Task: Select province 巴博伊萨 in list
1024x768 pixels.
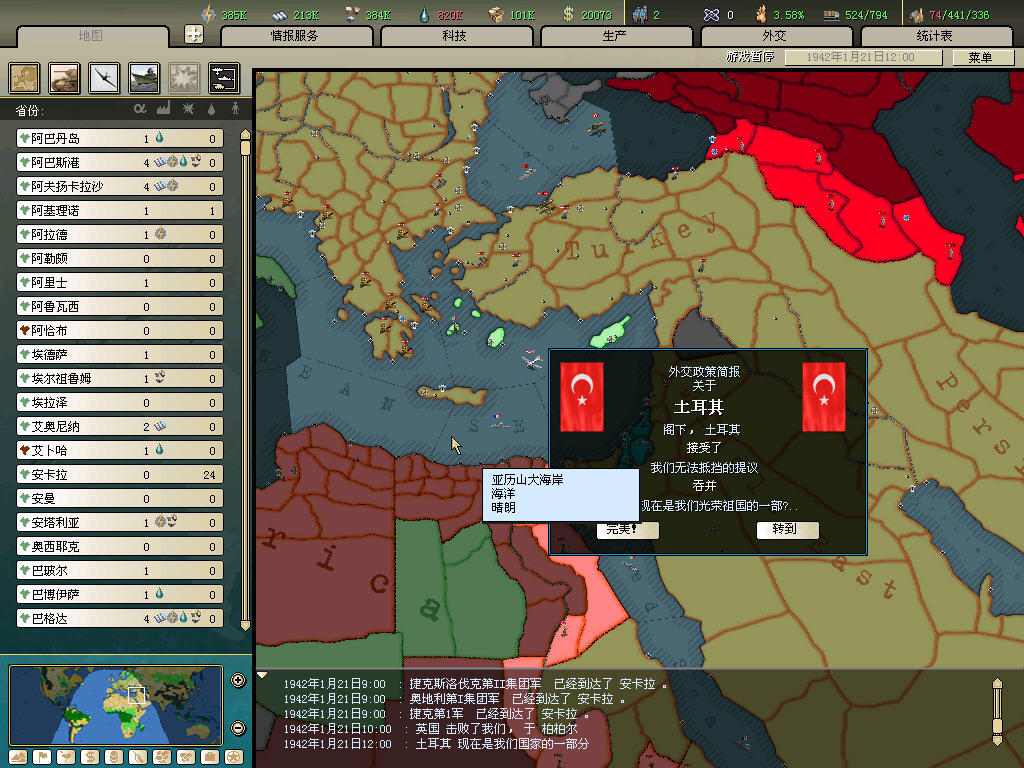Action: pyautogui.click(x=120, y=594)
